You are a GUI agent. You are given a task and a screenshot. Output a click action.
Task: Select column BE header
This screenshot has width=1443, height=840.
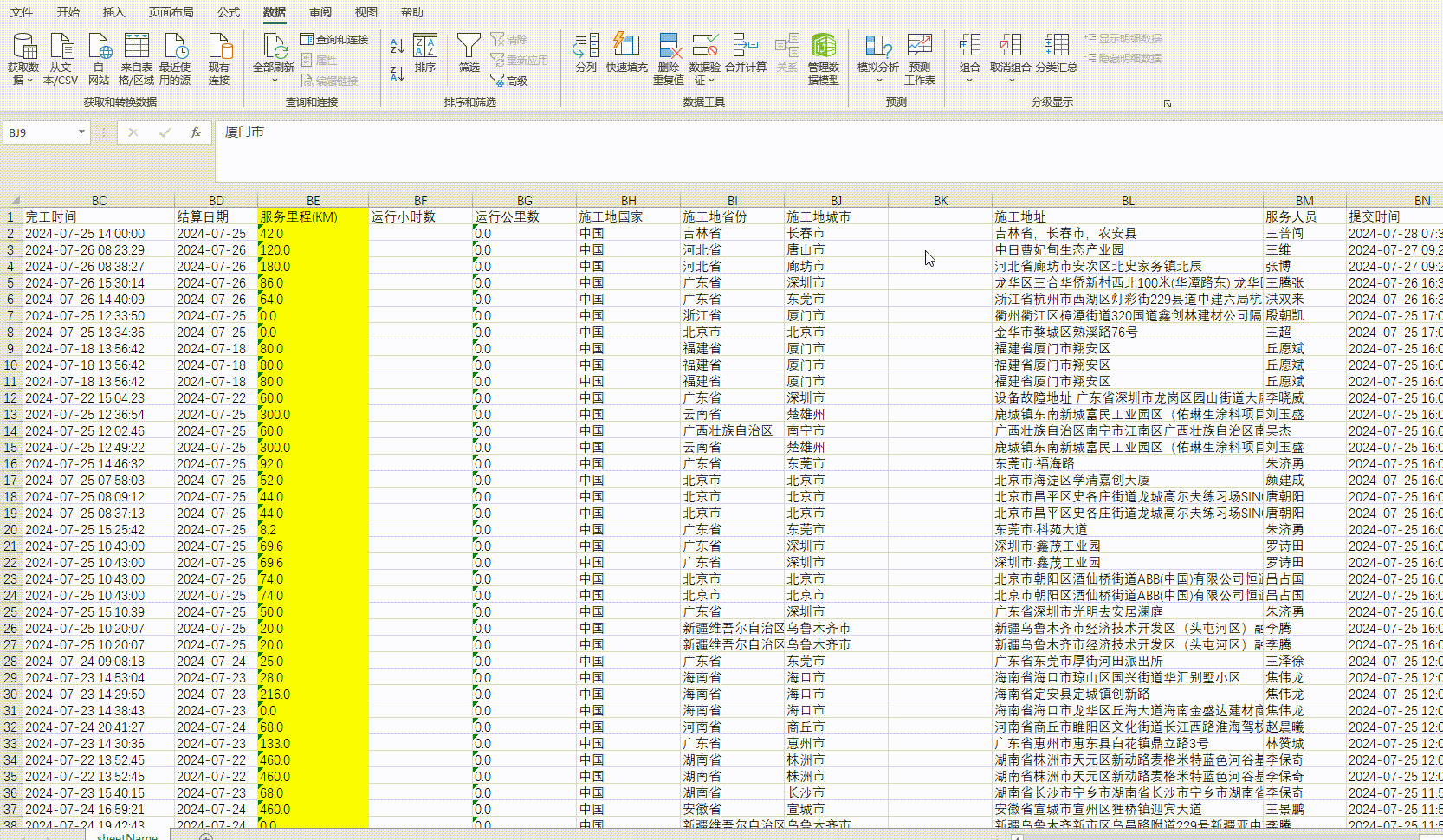pyautogui.click(x=313, y=200)
